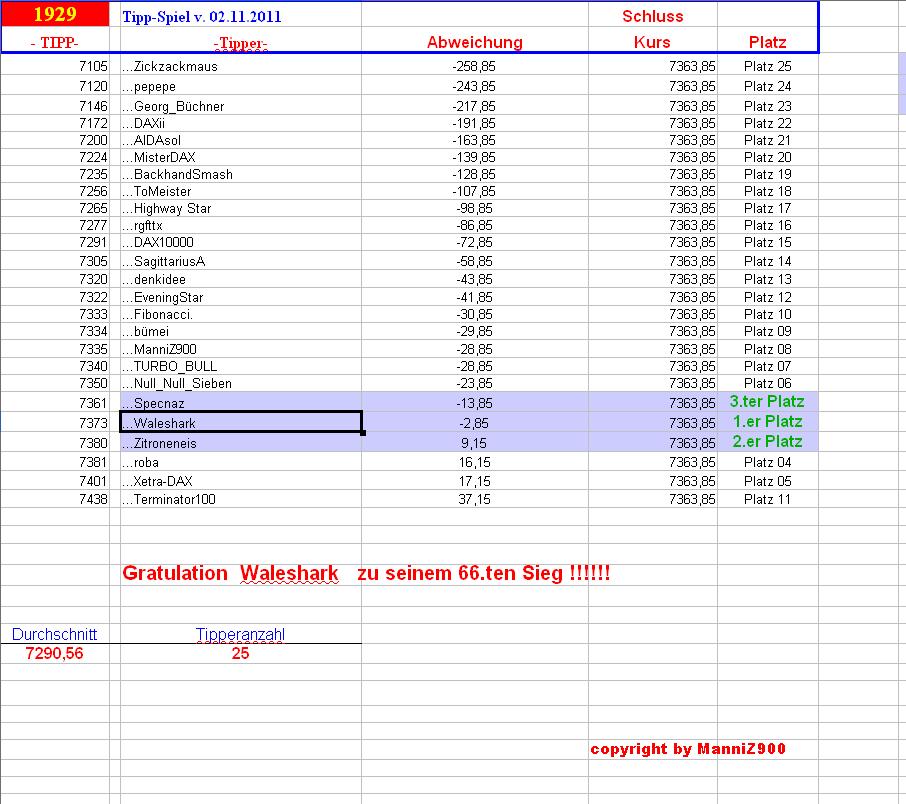Select the BackhandSmash cell

(x=240, y=174)
